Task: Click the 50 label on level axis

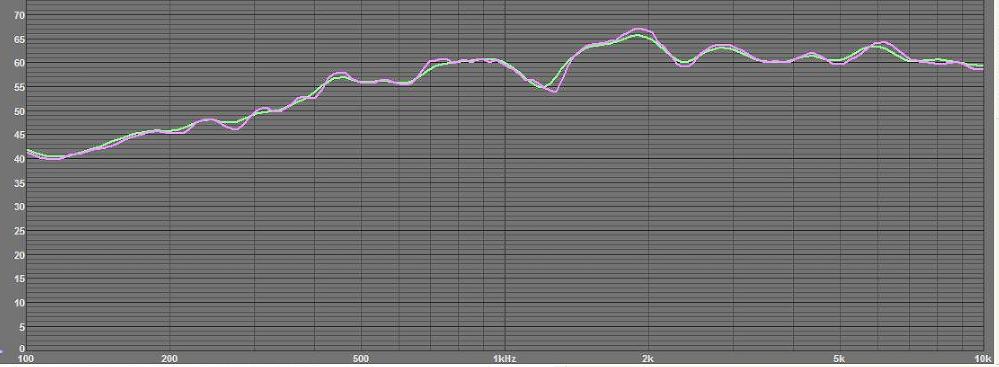Action: (x=19, y=111)
